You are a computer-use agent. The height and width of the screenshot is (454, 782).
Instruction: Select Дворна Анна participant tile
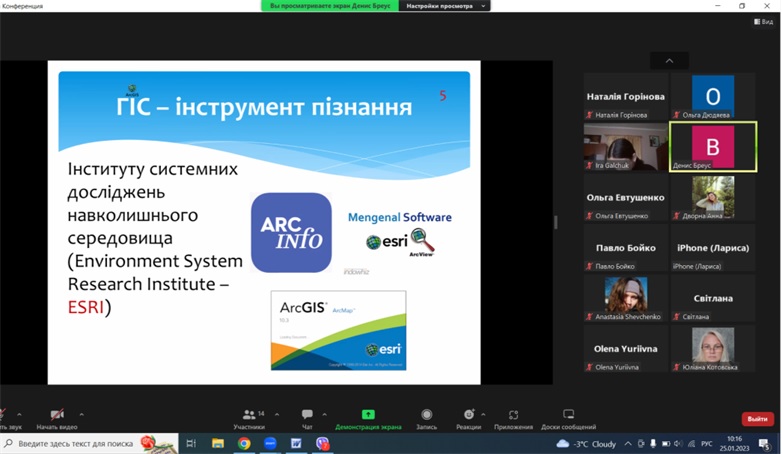click(713, 198)
